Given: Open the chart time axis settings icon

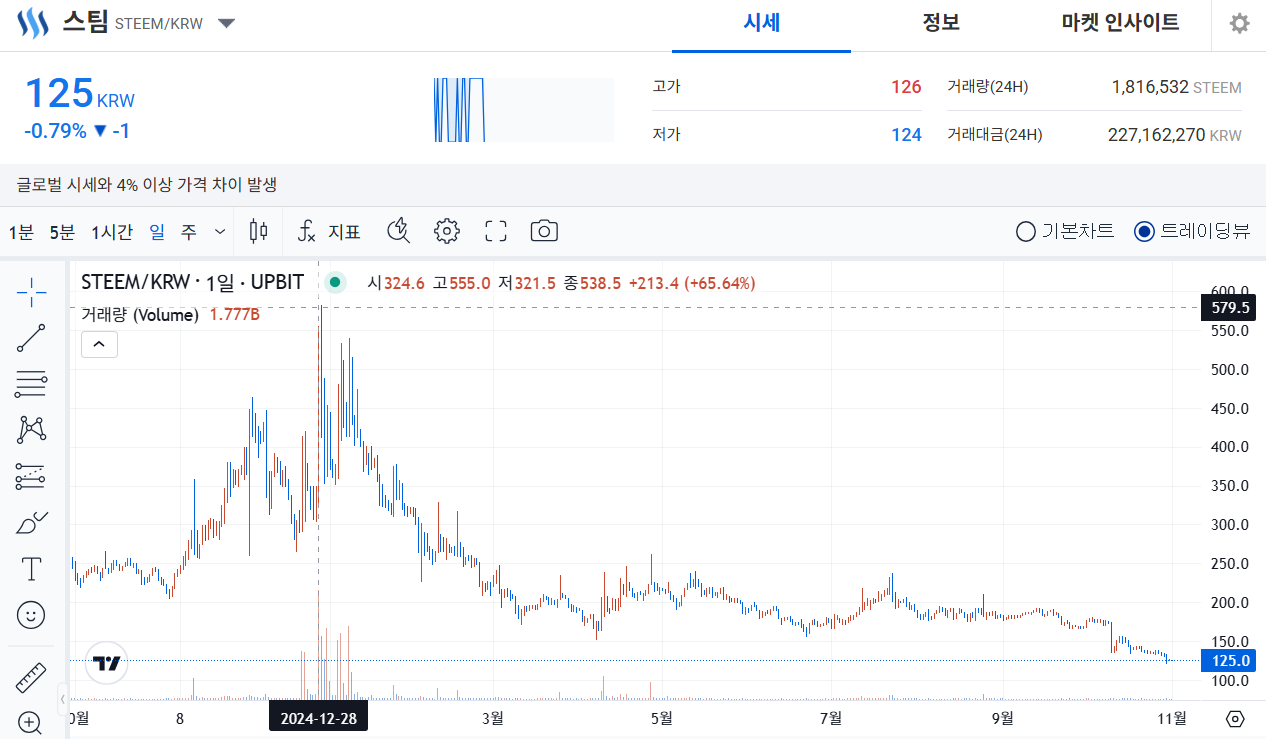Looking at the screenshot, I should click(x=1235, y=719).
